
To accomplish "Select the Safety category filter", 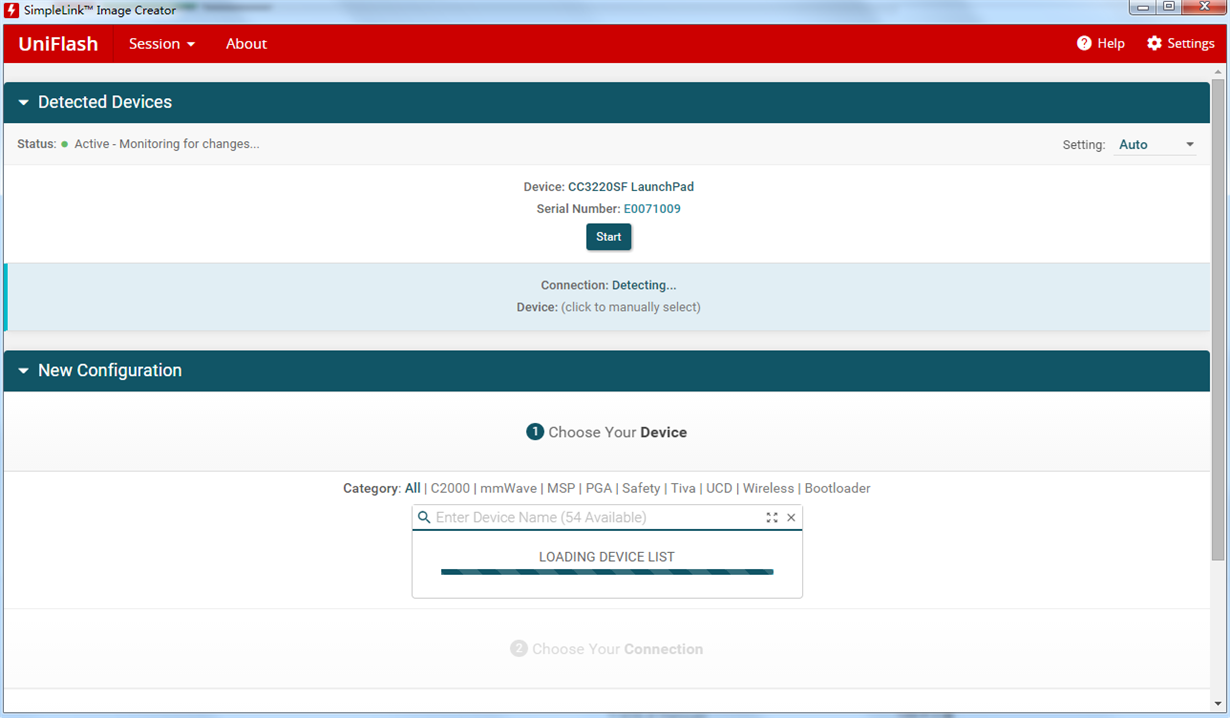I will pos(641,488).
